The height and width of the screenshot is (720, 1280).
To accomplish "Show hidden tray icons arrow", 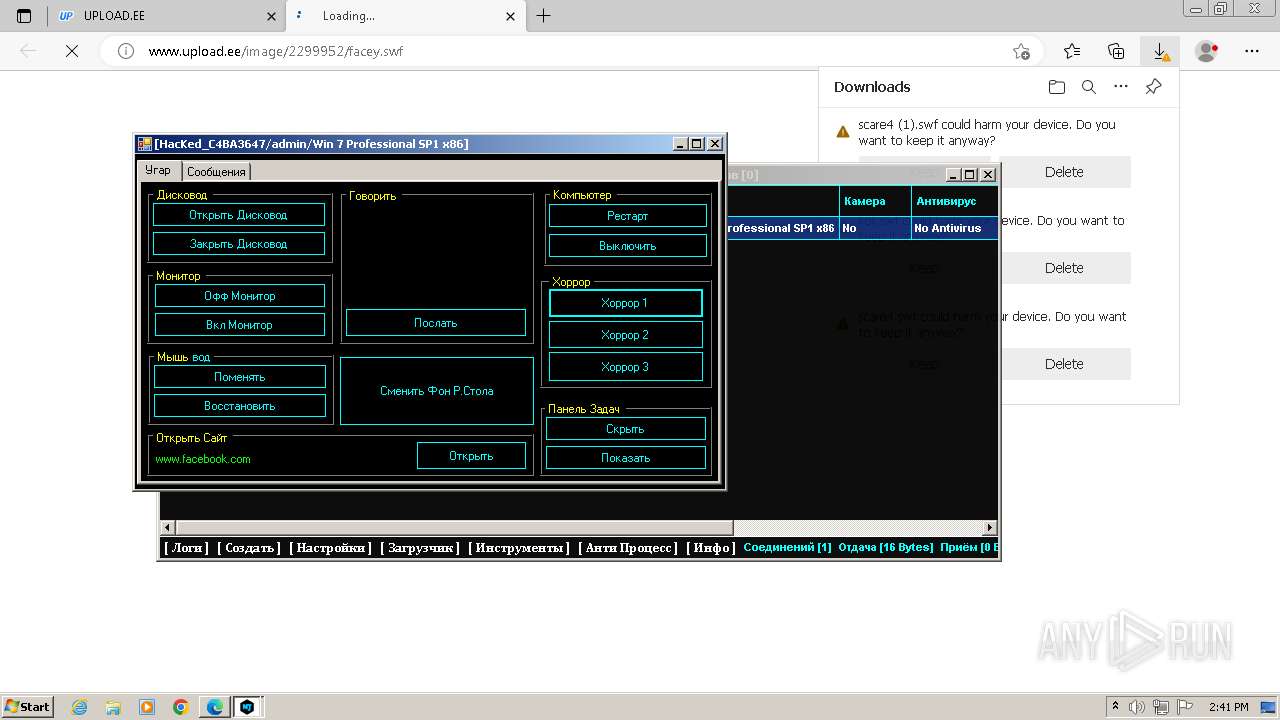I will click(x=1115, y=706).
